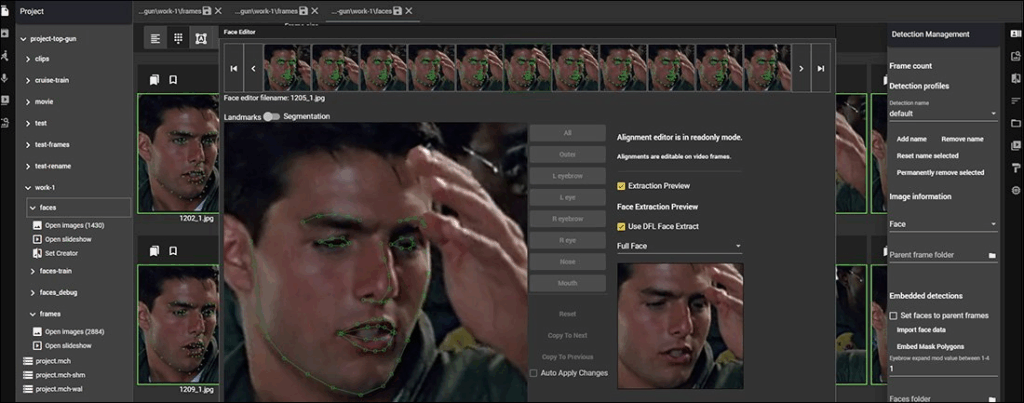Click the browse folder icon for Parent frame folder
The image size is (1024, 403).
(992, 256)
